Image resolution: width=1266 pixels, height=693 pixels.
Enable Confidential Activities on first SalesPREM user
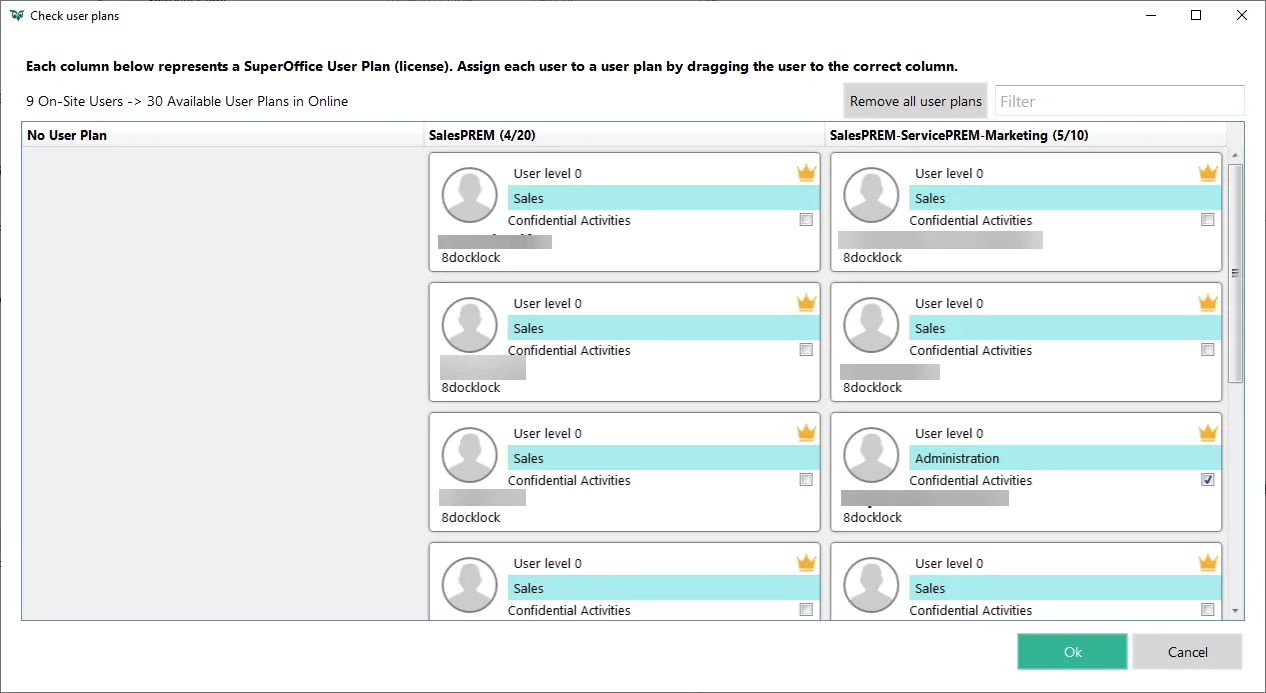click(x=806, y=220)
